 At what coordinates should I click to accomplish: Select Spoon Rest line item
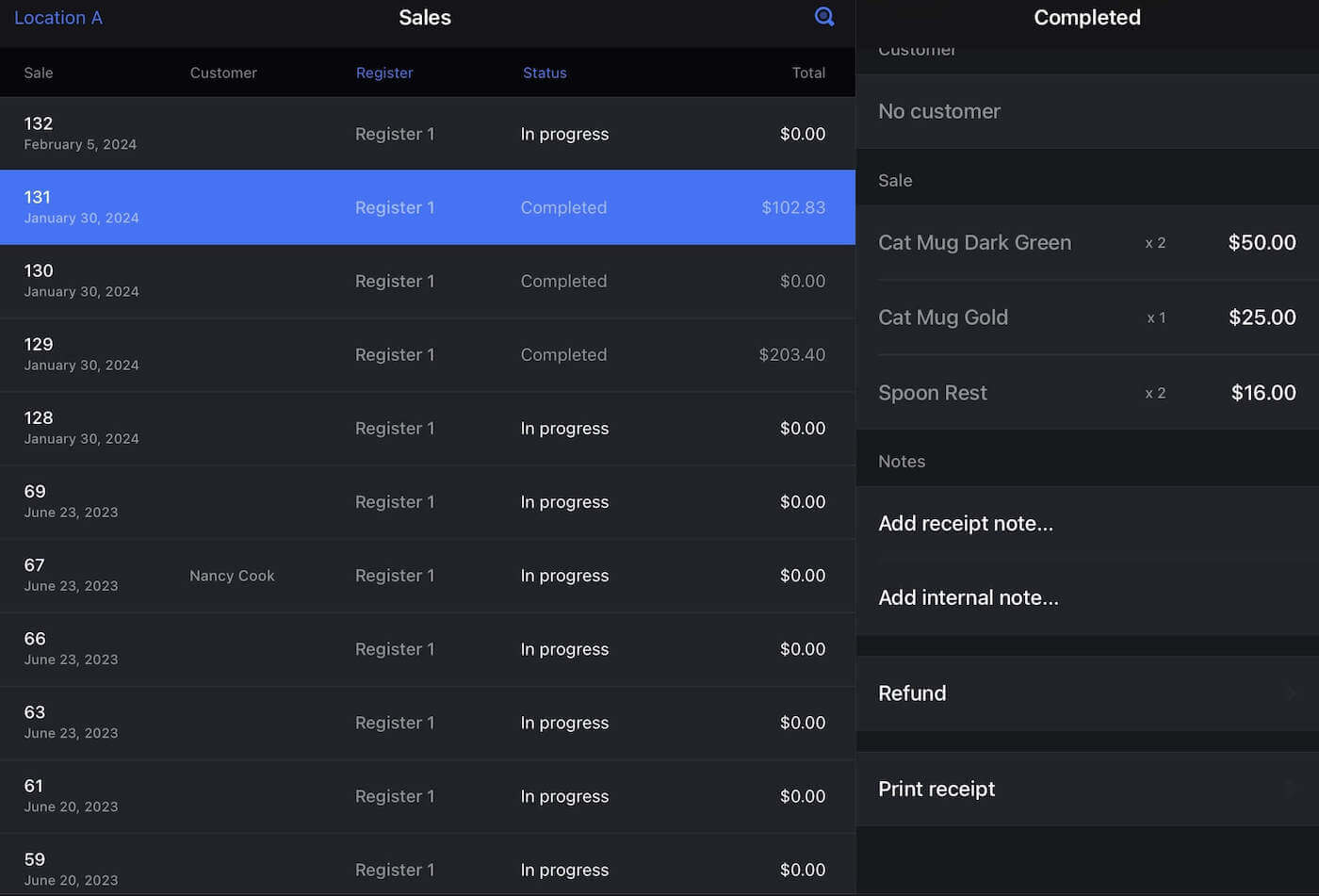tap(1086, 393)
